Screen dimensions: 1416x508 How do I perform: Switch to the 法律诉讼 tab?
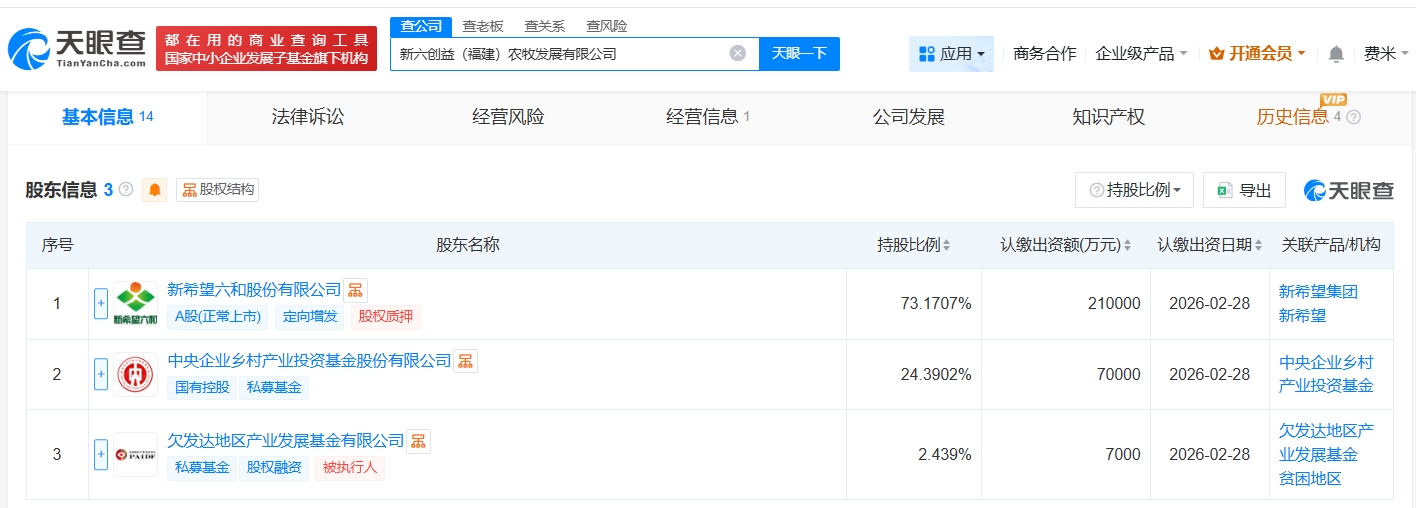point(307,117)
